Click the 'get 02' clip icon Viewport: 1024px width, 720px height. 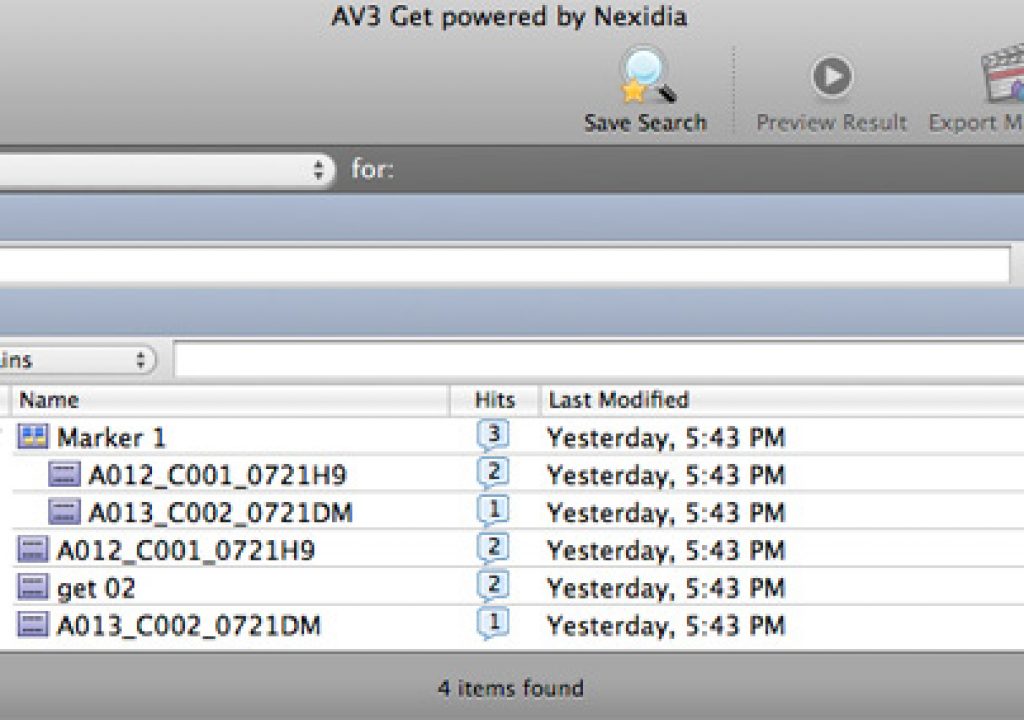[33, 587]
